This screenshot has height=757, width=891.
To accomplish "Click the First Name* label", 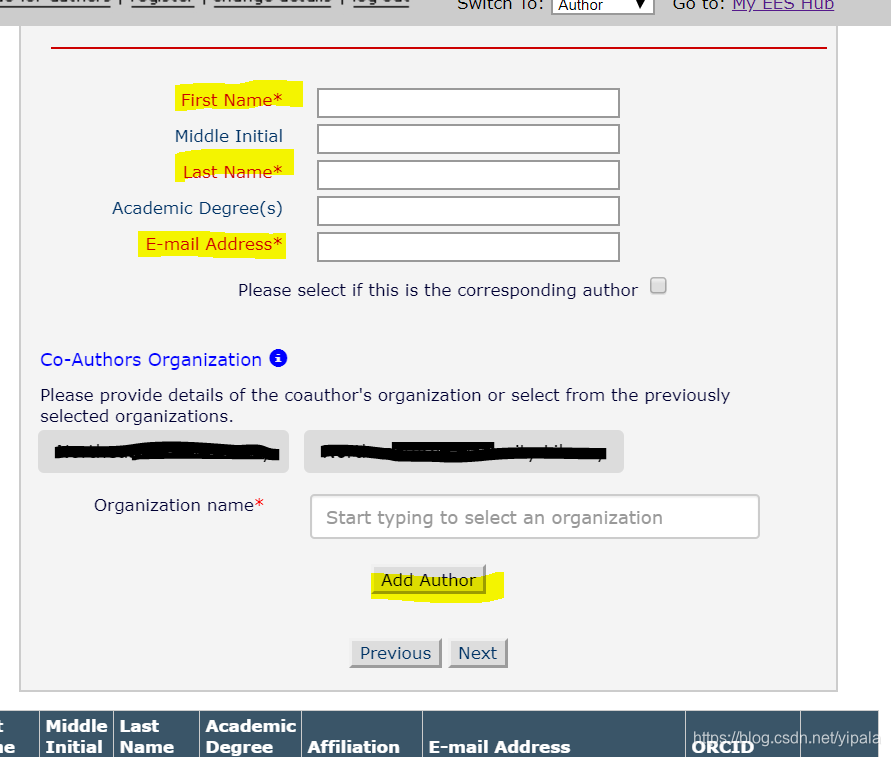I will [x=231, y=100].
